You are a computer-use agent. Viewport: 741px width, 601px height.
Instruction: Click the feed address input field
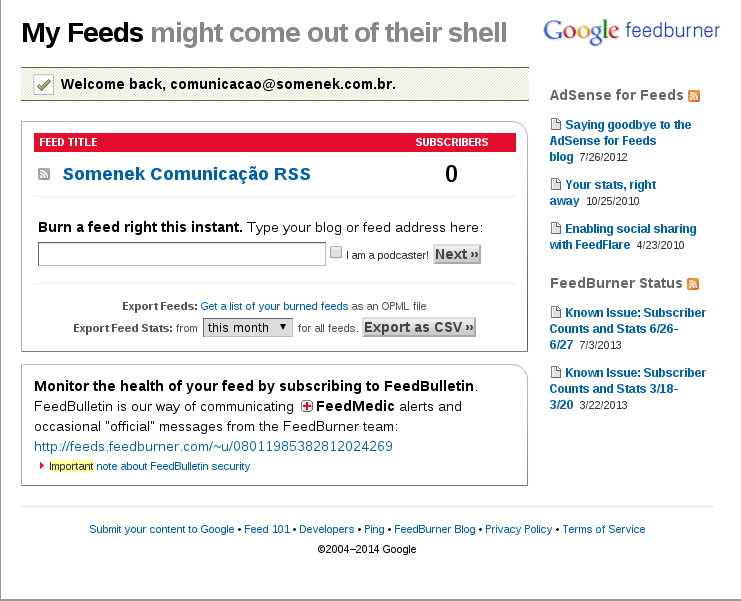(x=182, y=254)
